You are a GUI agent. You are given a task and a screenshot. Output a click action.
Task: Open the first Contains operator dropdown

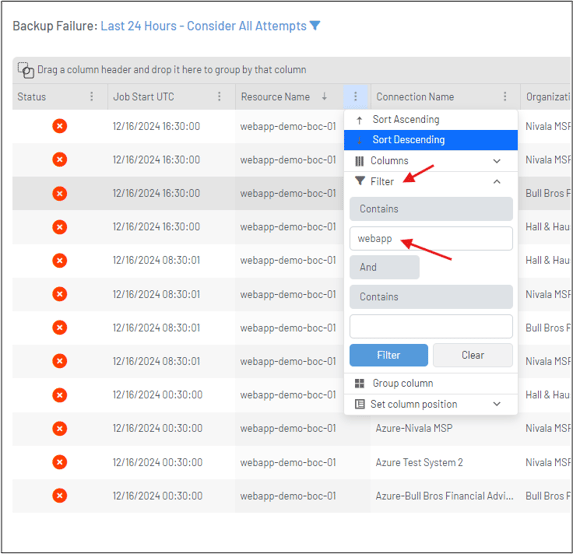[431, 209]
